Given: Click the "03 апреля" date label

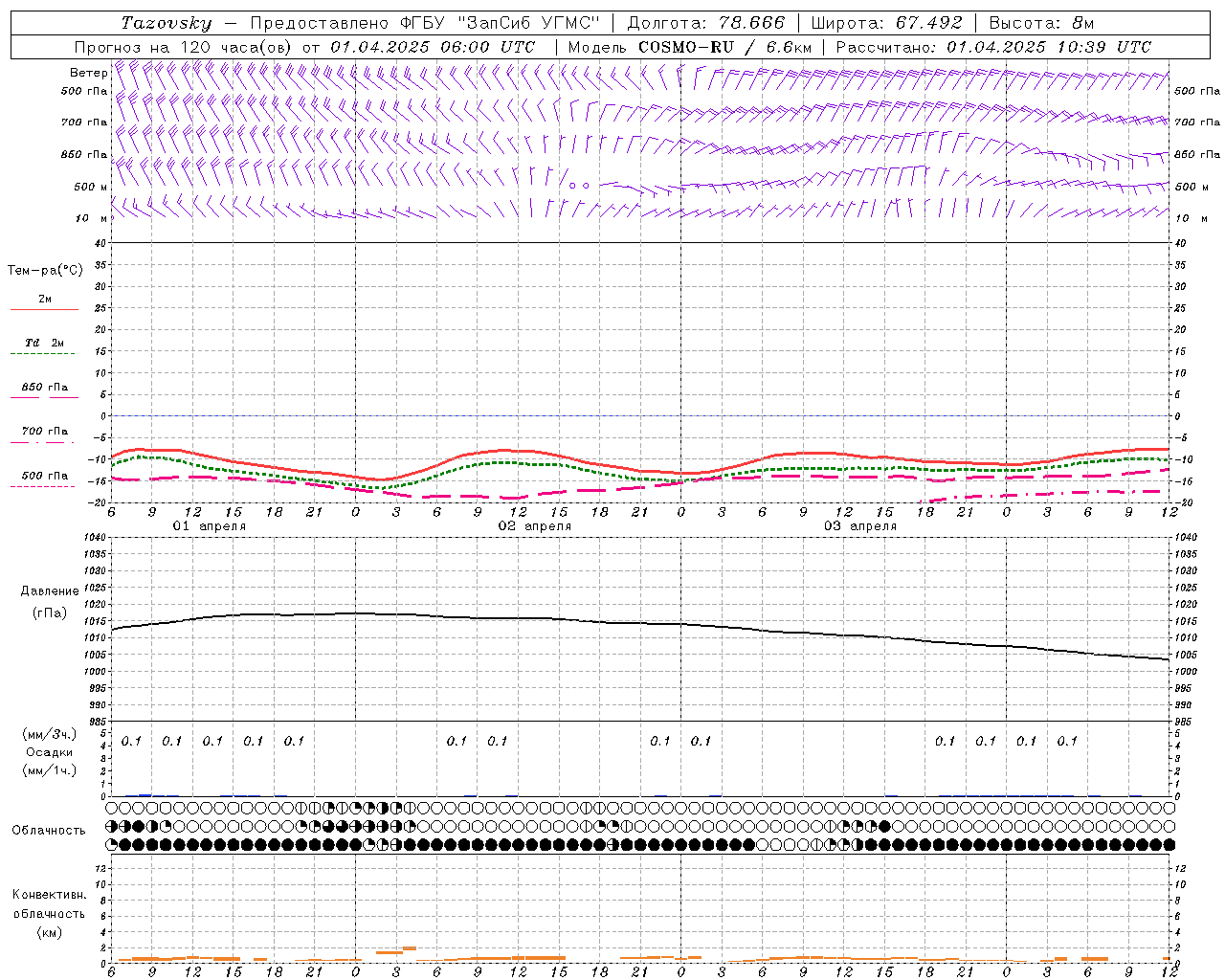Looking at the screenshot, I should click(859, 526).
